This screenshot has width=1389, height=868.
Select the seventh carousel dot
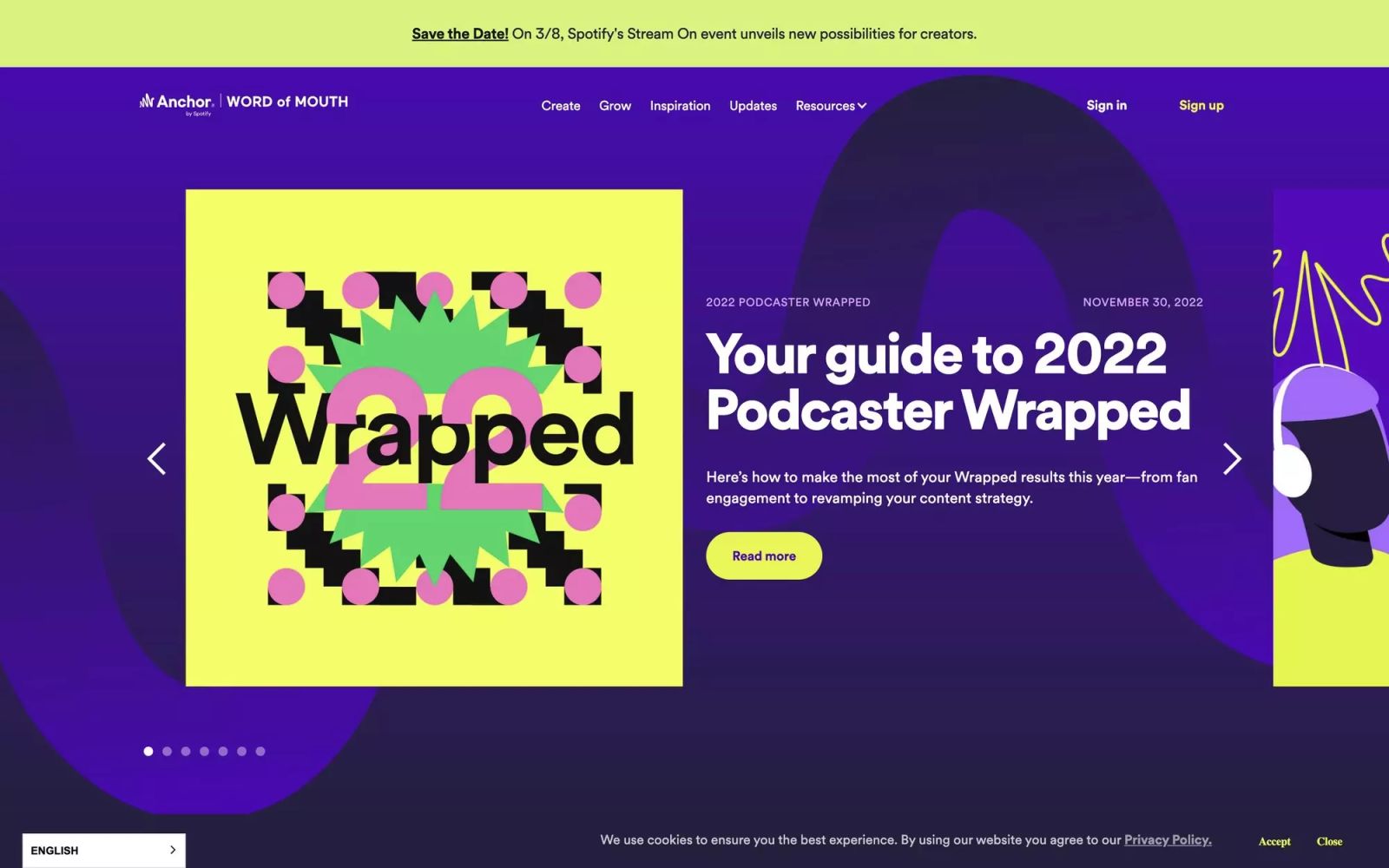coord(260,752)
